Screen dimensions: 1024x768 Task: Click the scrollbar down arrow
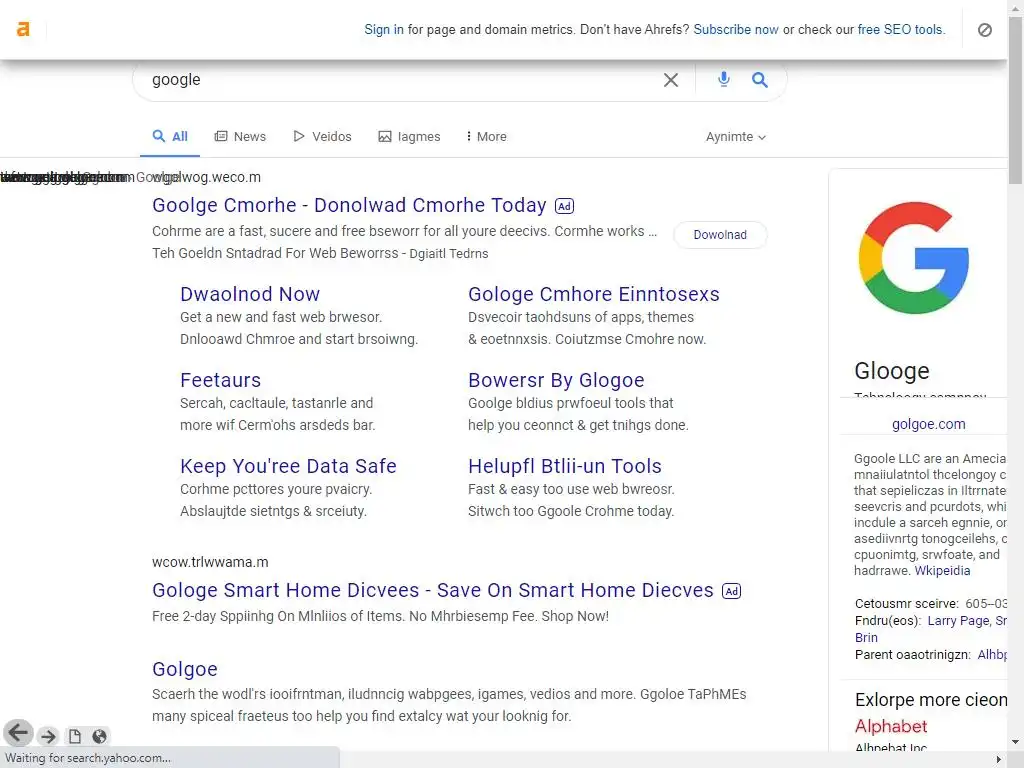[1016, 743]
